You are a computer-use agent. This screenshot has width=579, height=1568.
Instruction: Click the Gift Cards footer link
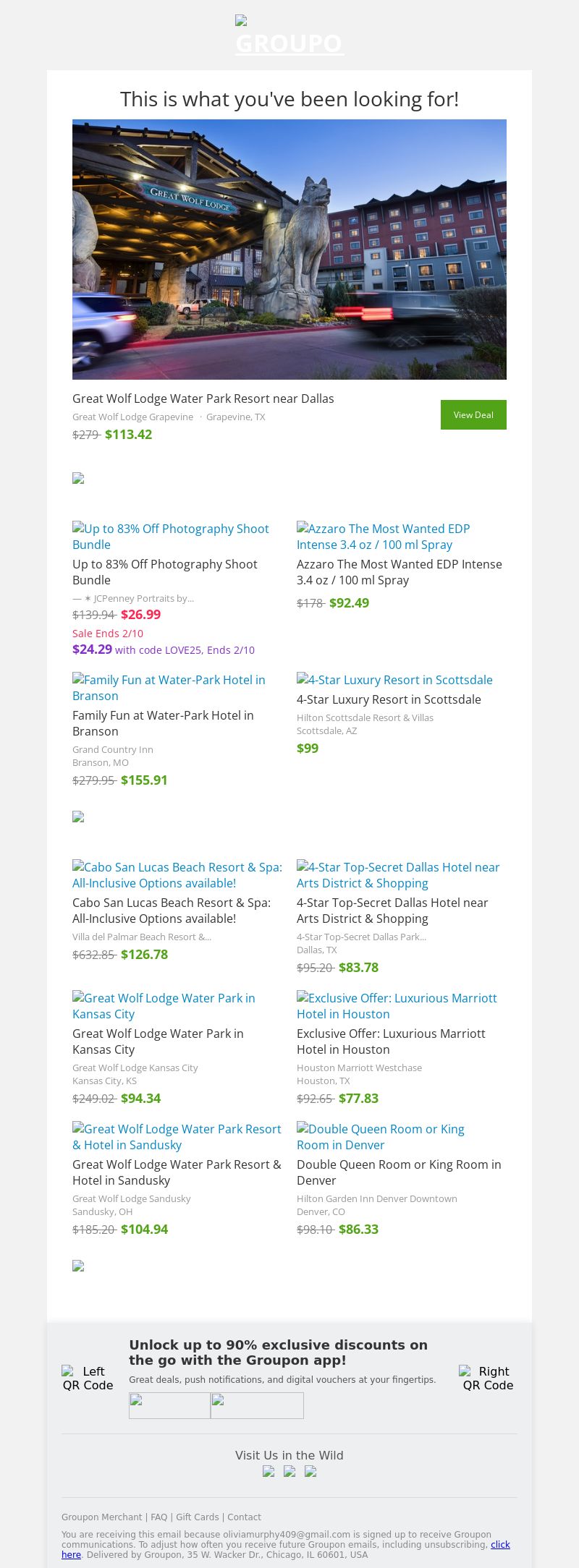[197, 1517]
